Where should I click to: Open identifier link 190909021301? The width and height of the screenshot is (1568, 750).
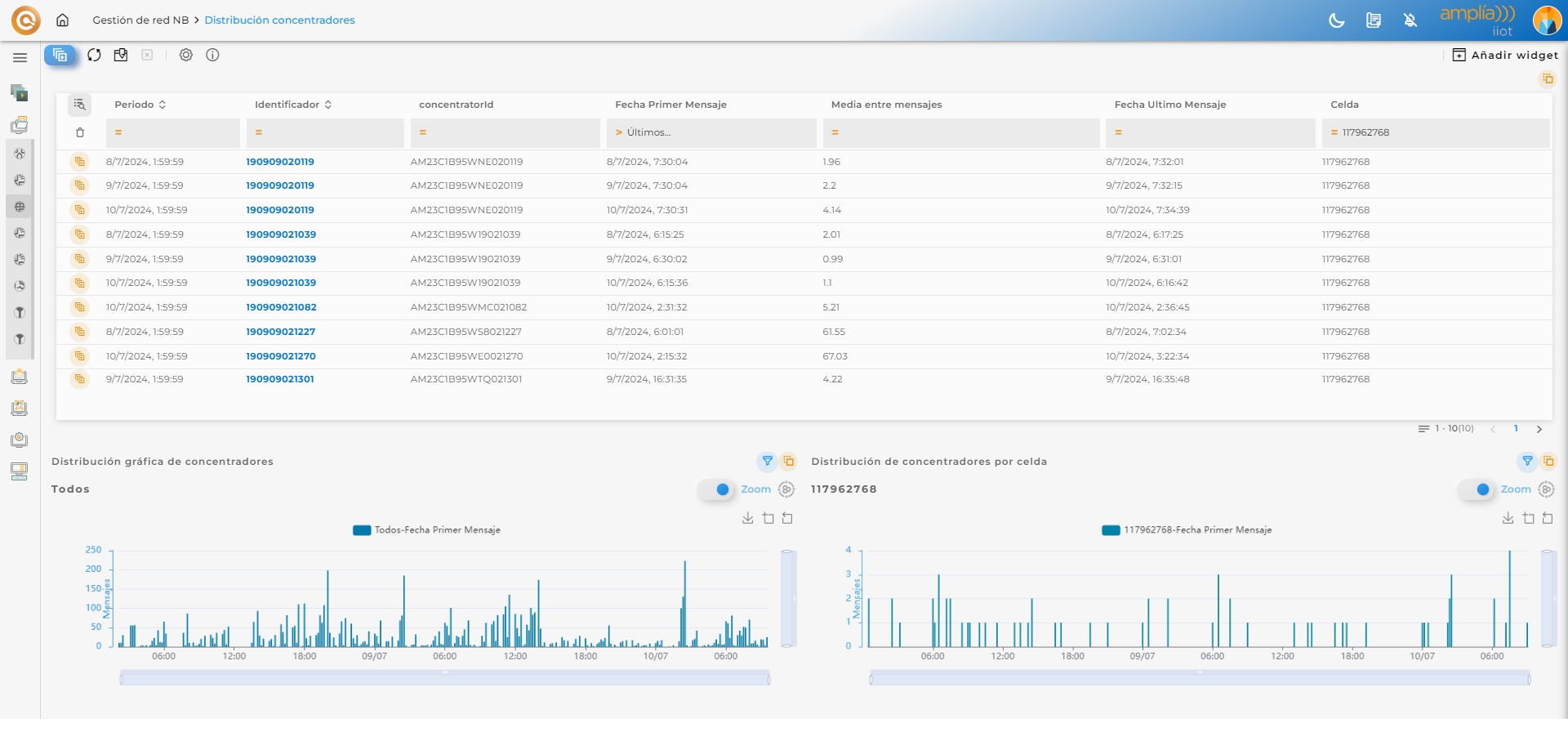pyautogui.click(x=280, y=379)
